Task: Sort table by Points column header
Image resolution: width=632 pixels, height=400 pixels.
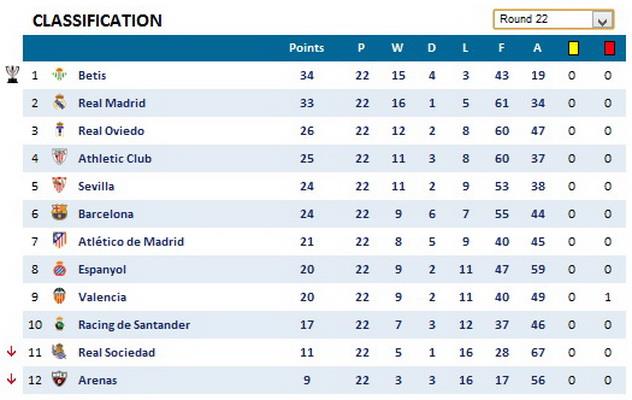Action: 306,47
